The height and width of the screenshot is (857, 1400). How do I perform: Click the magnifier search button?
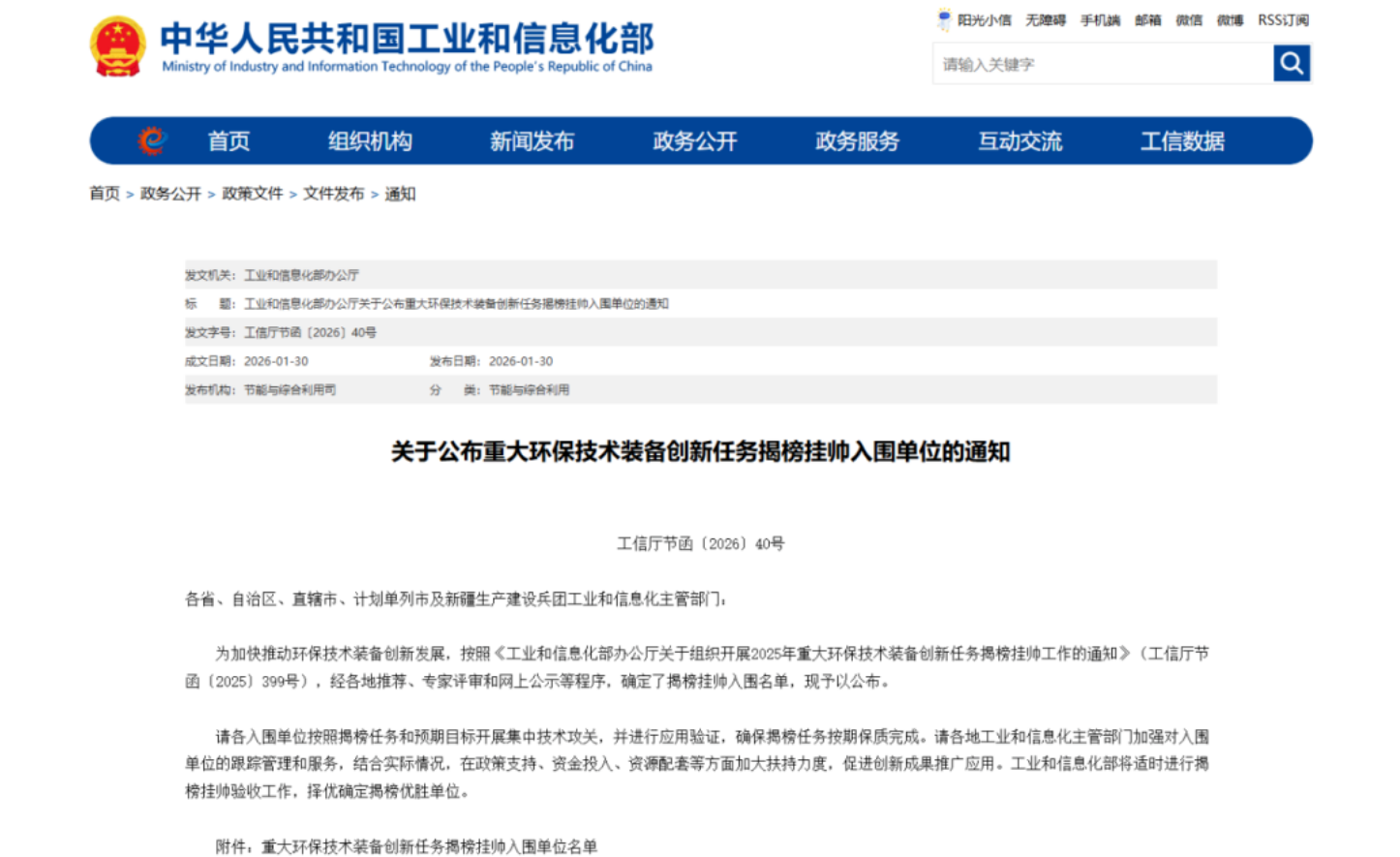pyautogui.click(x=1291, y=64)
